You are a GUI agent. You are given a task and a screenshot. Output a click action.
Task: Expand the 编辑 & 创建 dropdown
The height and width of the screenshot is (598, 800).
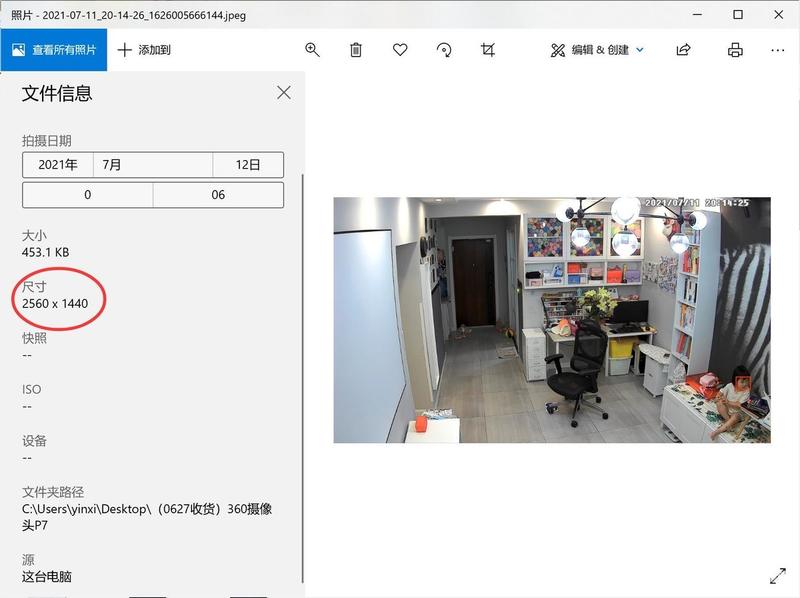pos(597,50)
